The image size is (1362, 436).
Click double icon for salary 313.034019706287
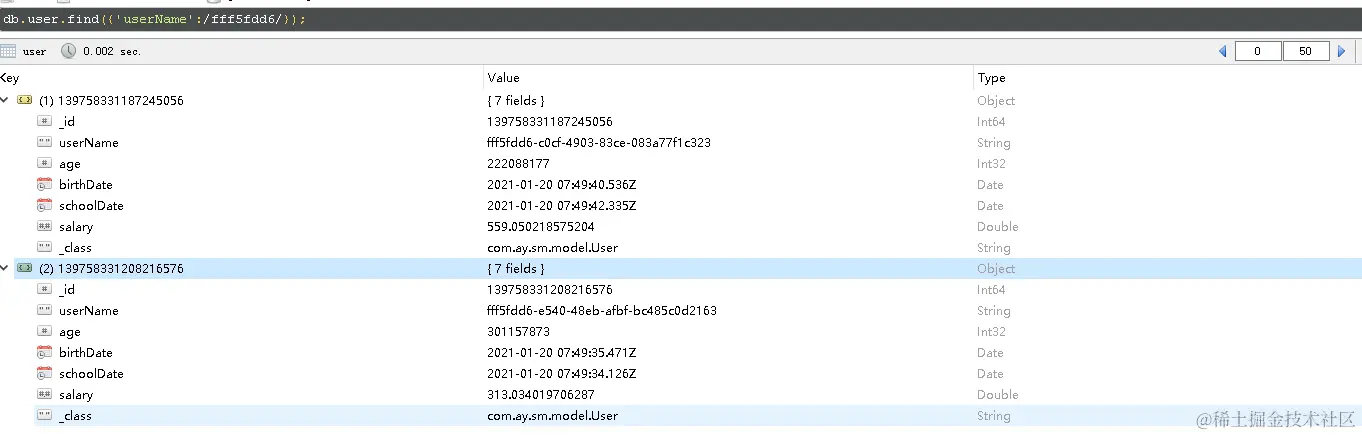tap(44, 394)
